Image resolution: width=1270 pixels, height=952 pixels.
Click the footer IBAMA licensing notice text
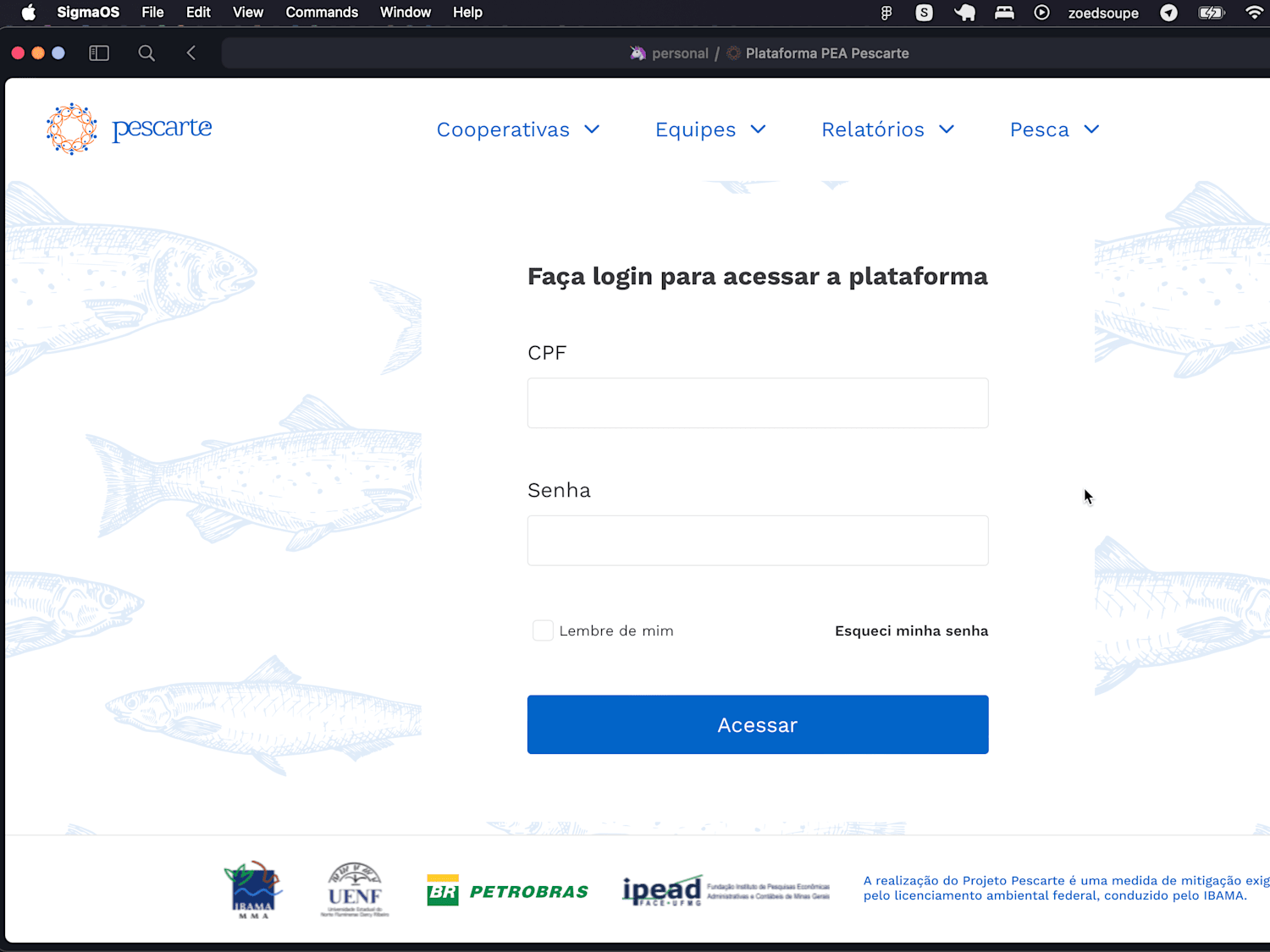click(x=1067, y=888)
